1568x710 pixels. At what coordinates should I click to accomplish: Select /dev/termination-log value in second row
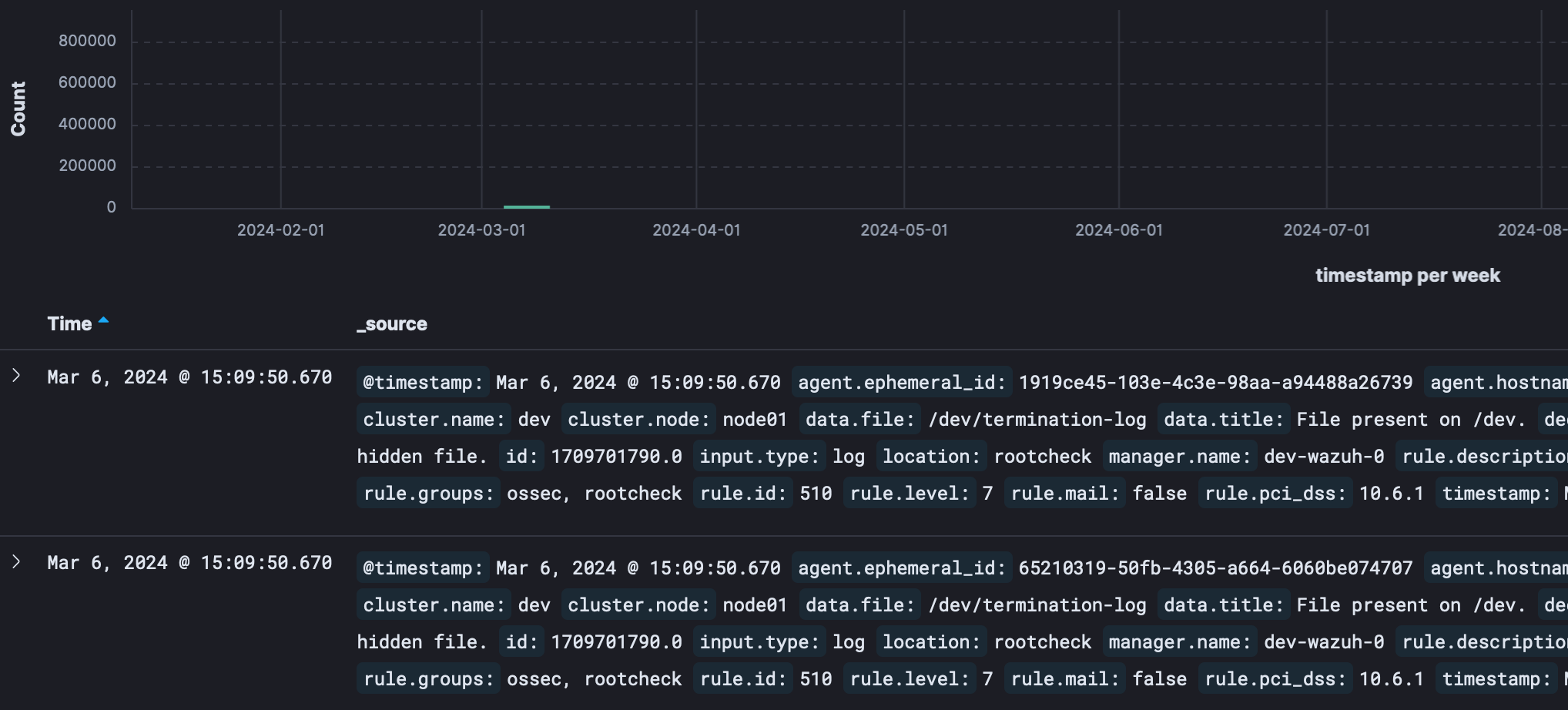click(1037, 605)
